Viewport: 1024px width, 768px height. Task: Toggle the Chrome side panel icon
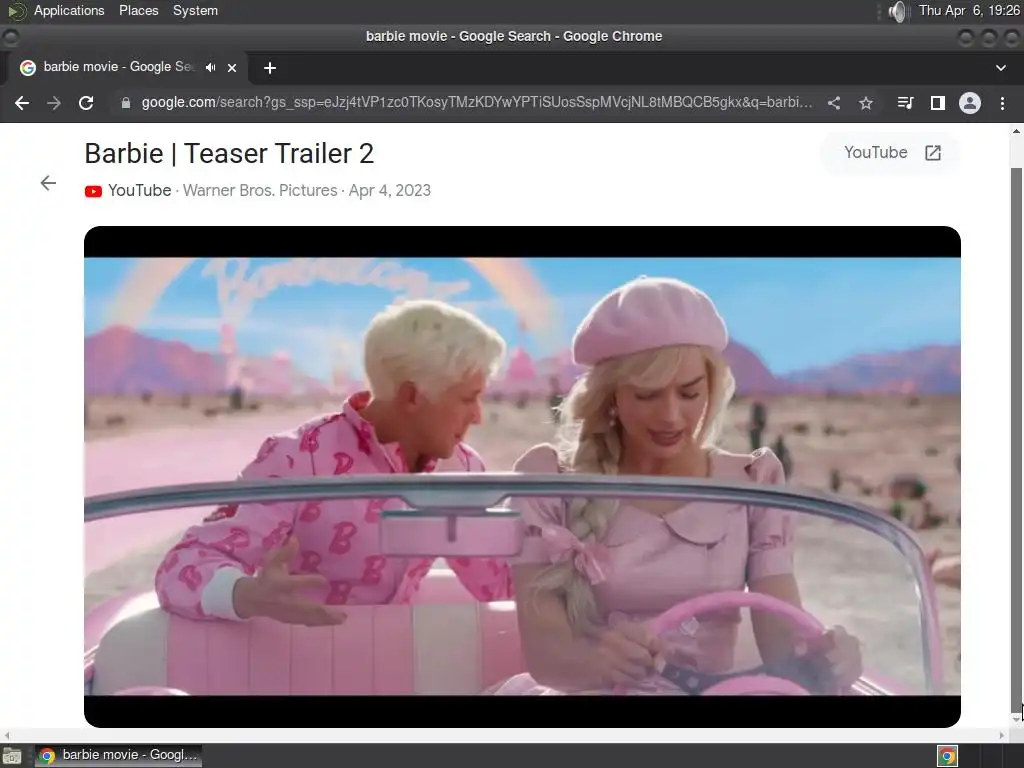pos(938,103)
